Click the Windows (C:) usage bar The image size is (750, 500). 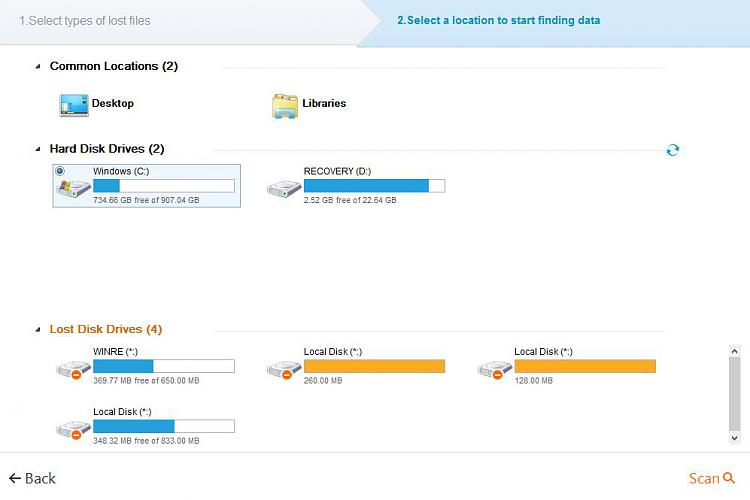pyautogui.click(x=164, y=186)
